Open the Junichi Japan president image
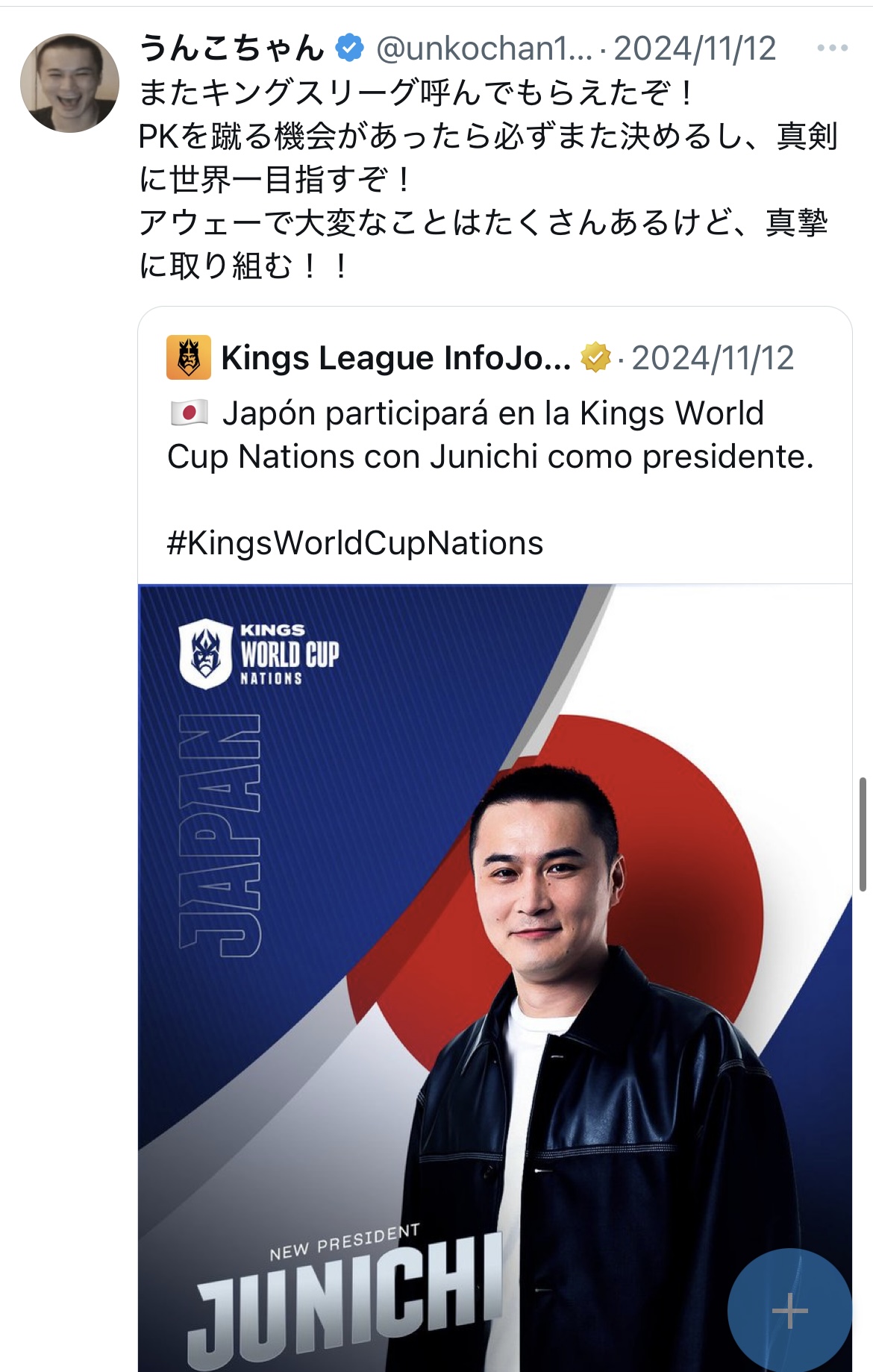Screen dimensions: 873x1372 pos(495,978)
